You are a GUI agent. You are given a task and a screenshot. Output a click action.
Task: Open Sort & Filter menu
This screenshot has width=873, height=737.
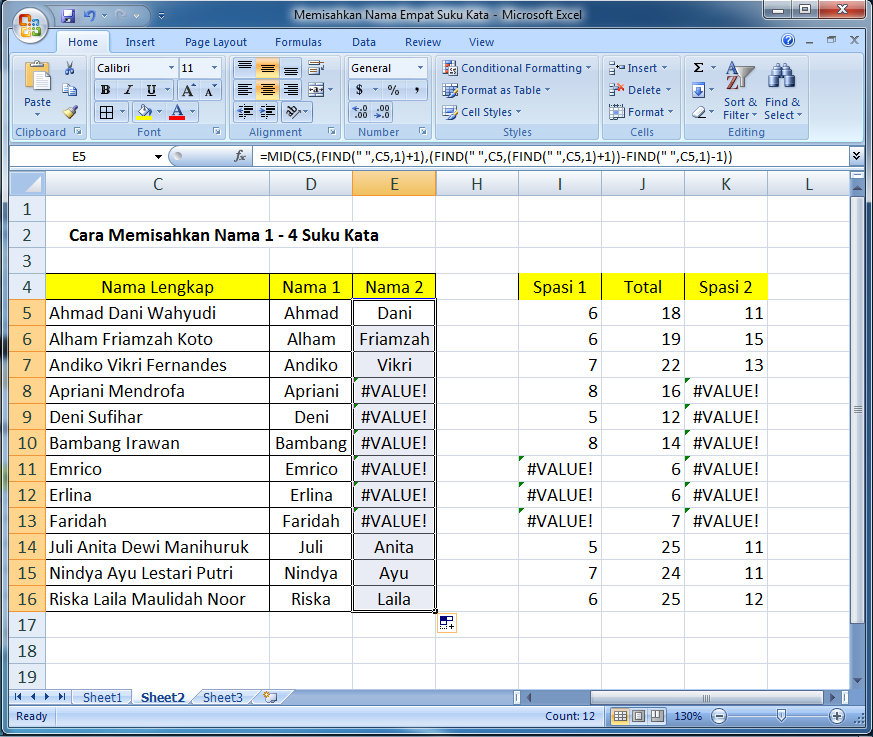(740, 90)
